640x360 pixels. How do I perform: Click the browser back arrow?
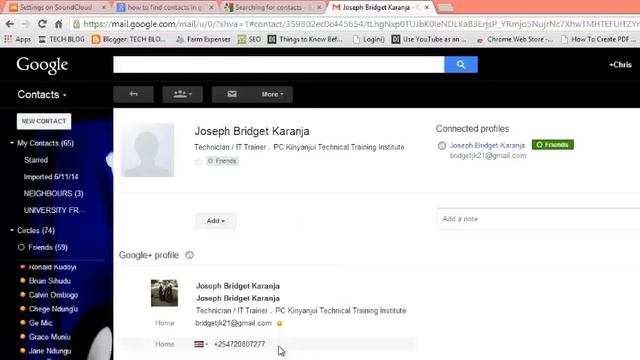tap(10, 24)
